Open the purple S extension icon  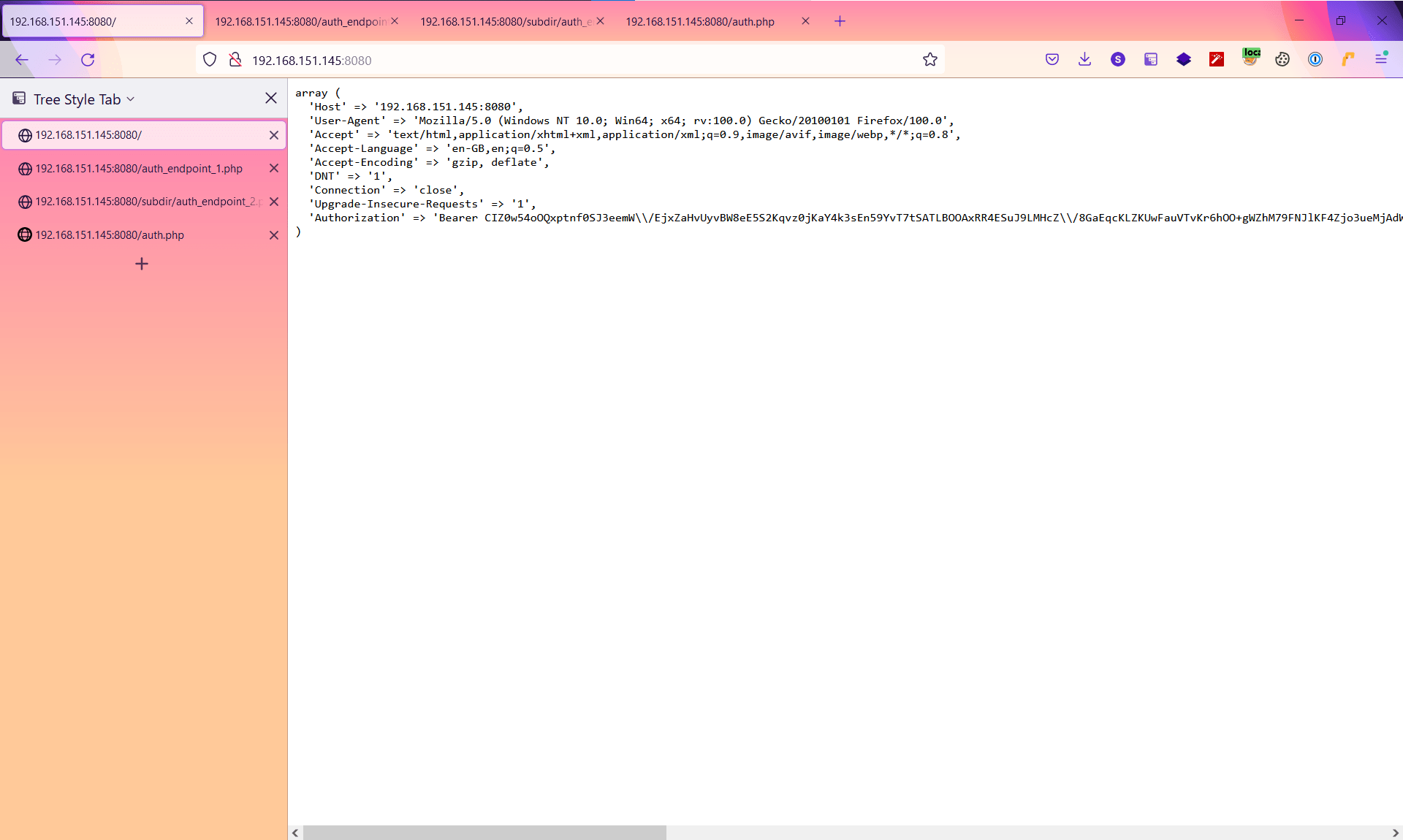click(x=1118, y=60)
